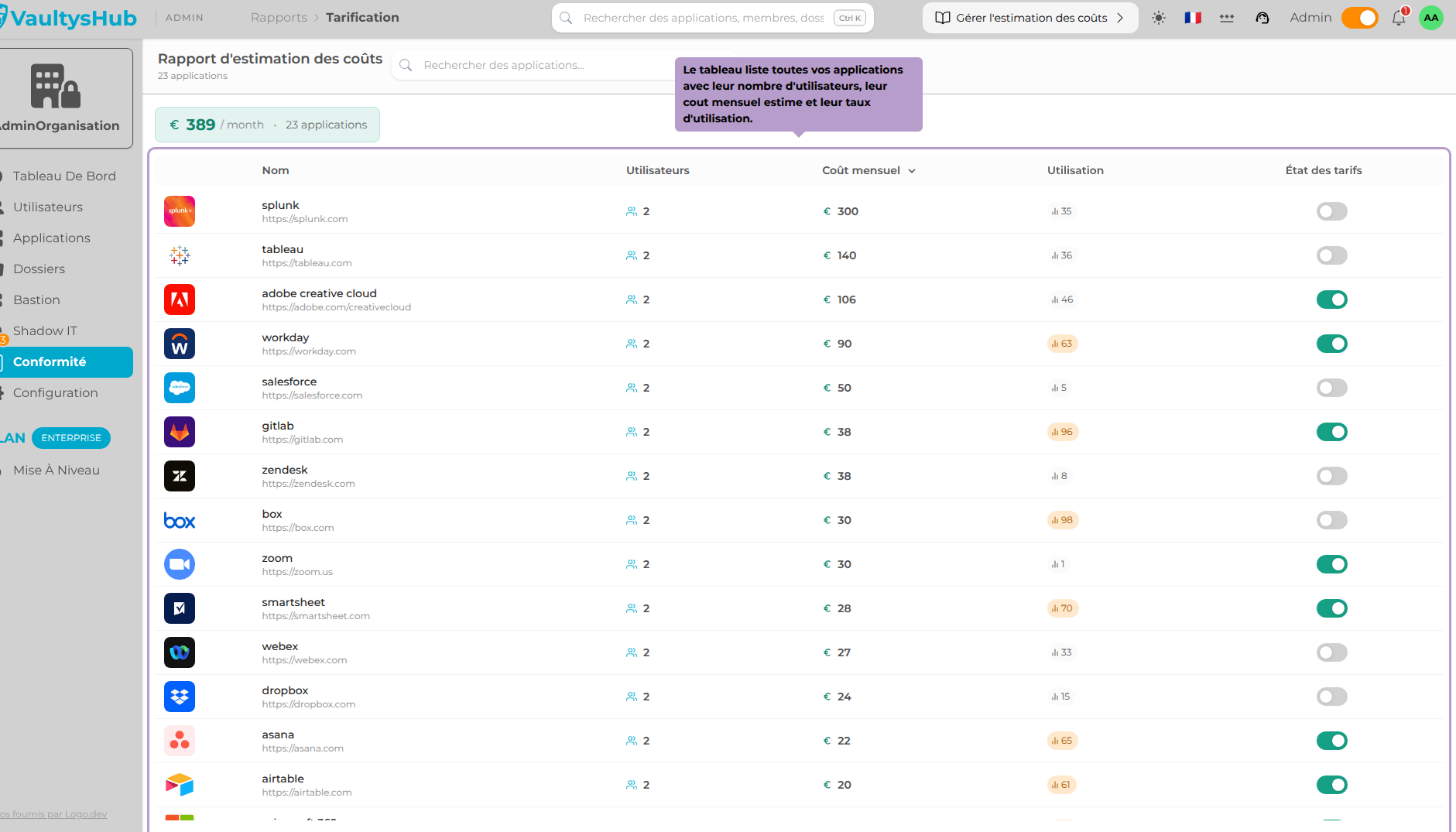This screenshot has width=1456, height=832.
Task: Click the Utilisateurs column header
Action: coord(658,171)
